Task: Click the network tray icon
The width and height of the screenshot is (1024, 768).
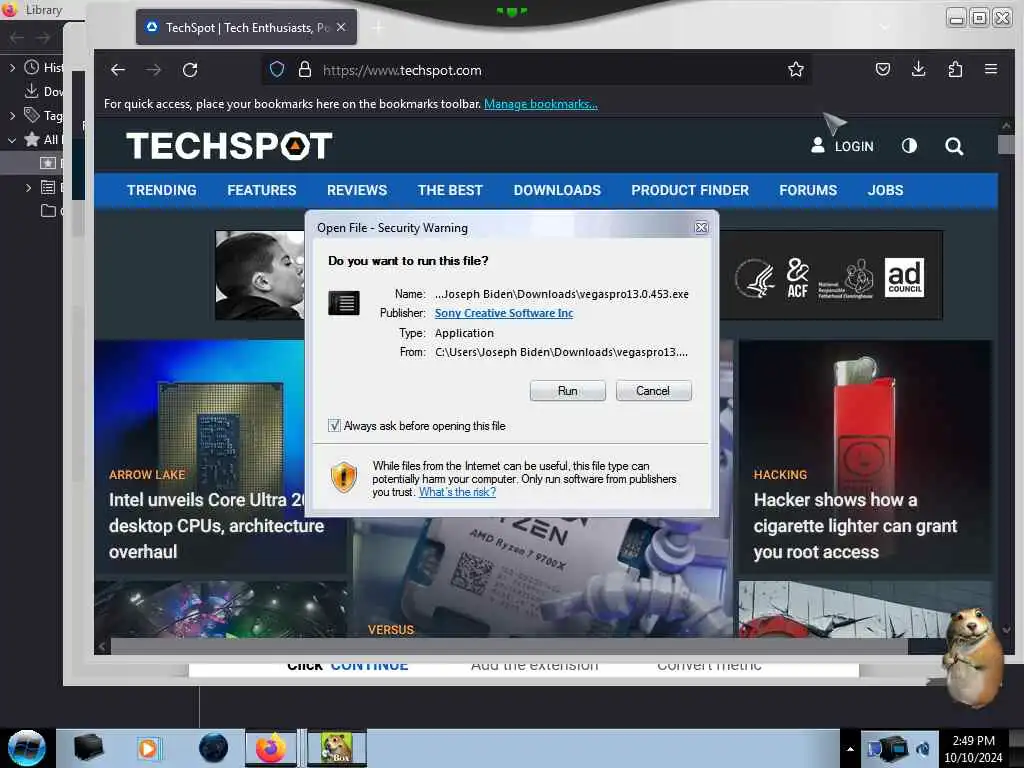Action: [895, 749]
